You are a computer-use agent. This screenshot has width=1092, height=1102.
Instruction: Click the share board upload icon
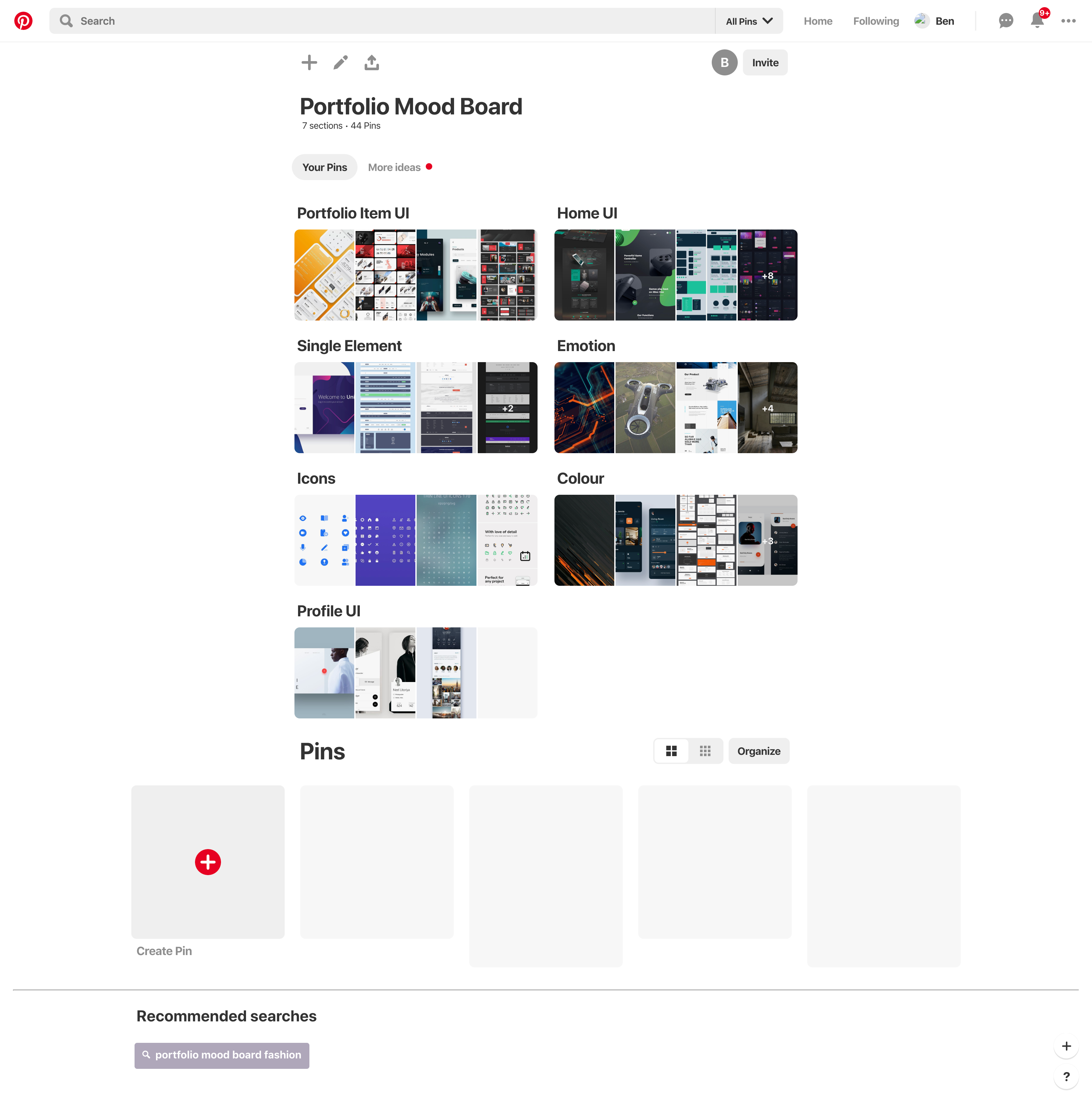[x=372, y=63]
